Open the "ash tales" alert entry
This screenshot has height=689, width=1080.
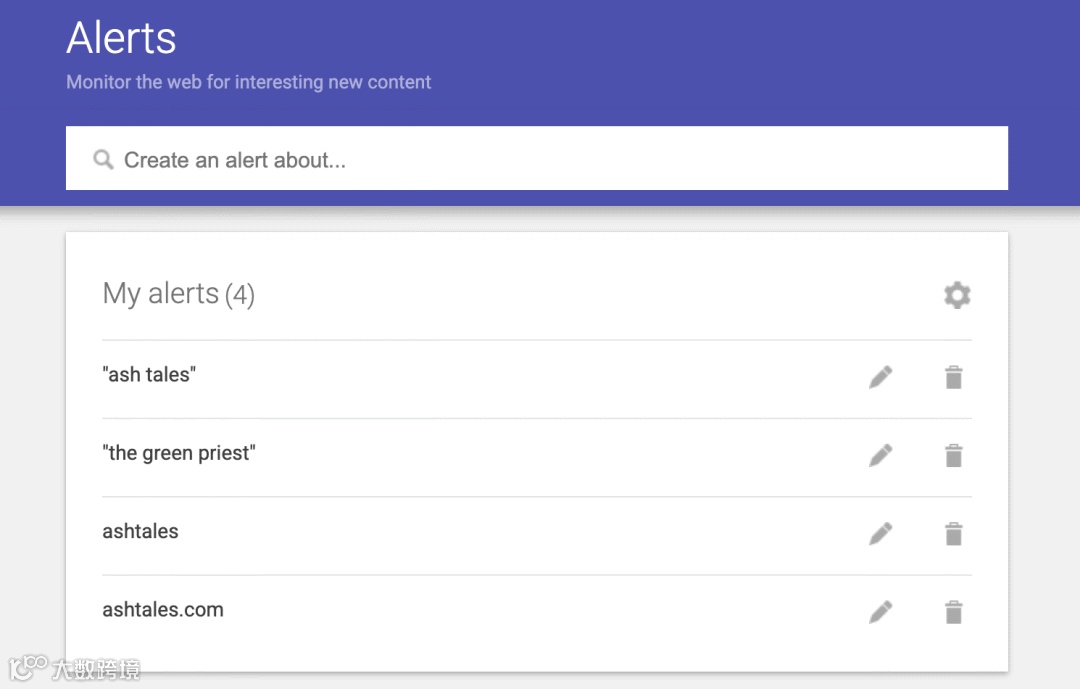[149, 375]
